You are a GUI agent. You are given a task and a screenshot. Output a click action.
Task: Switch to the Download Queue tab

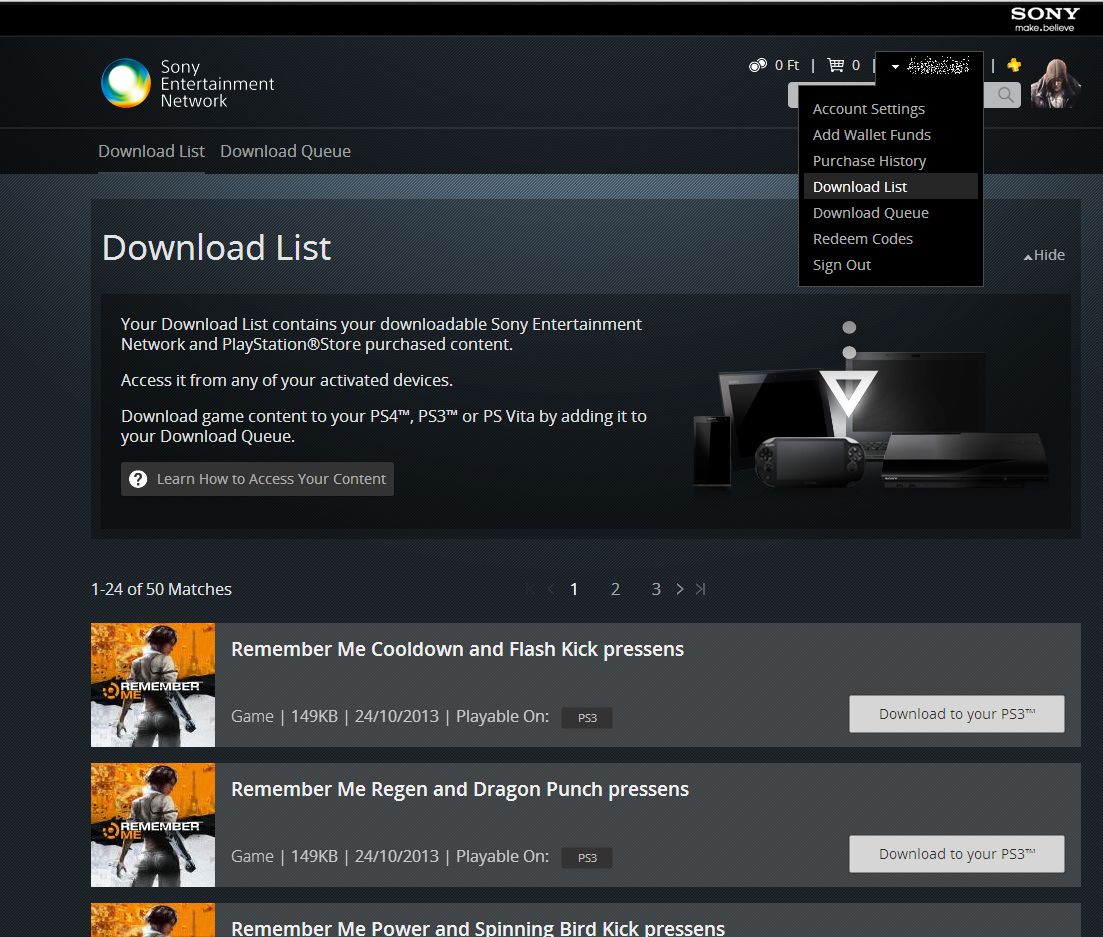coord(285,151)
